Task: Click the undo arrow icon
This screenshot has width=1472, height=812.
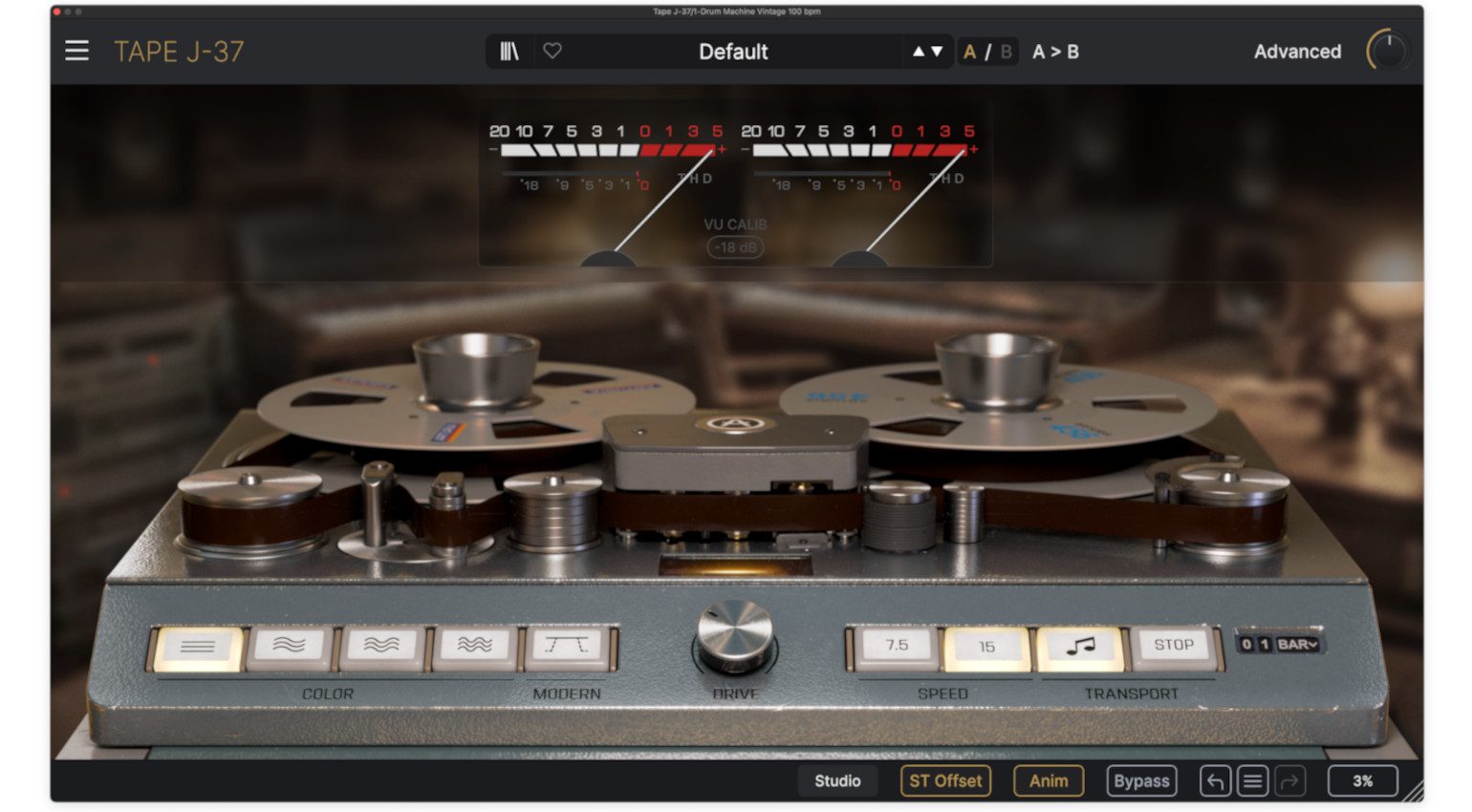Action: pyautogui.click(x=1215, y=781)
